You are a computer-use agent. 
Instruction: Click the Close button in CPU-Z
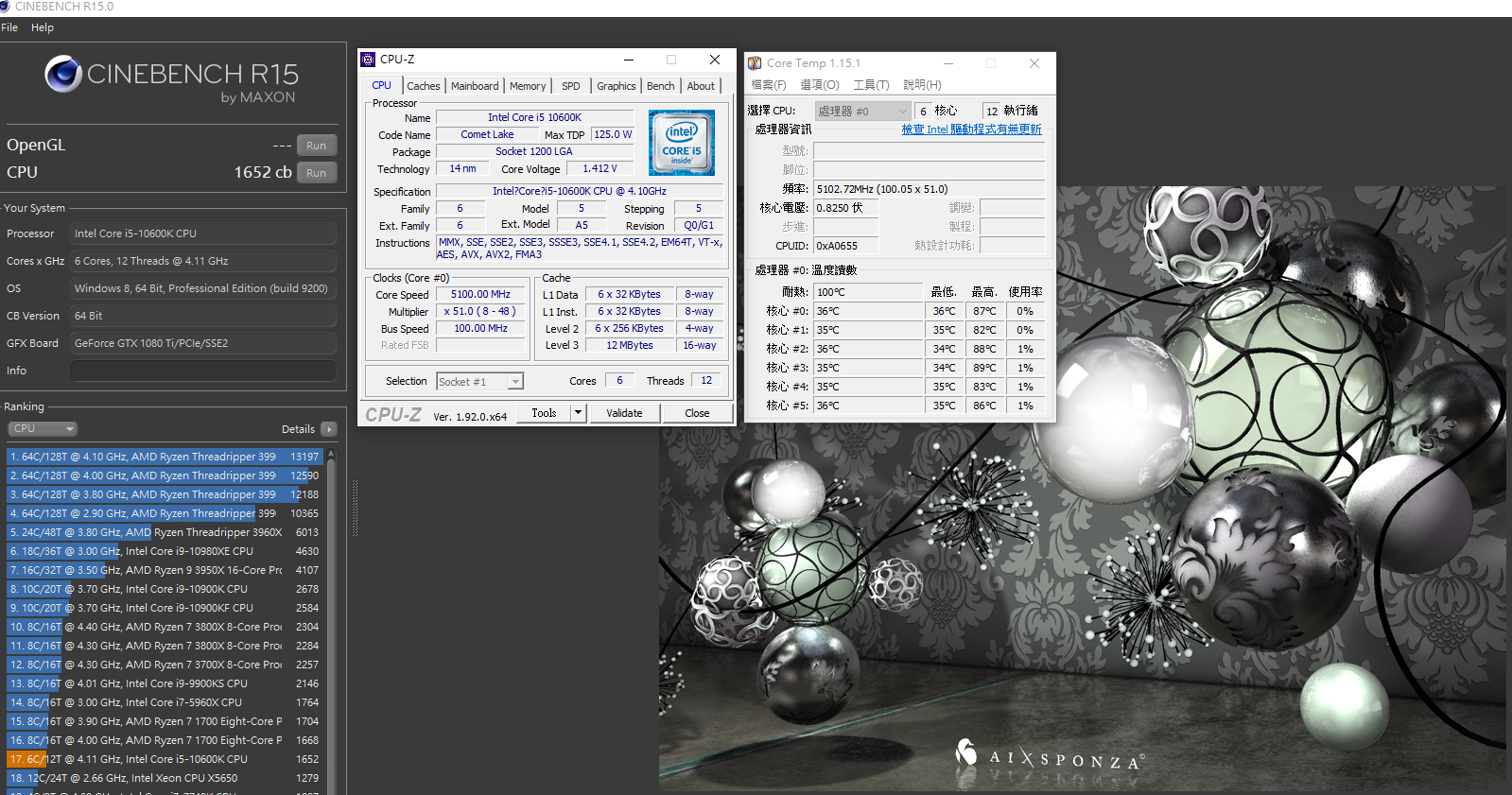tap(698, 413)
